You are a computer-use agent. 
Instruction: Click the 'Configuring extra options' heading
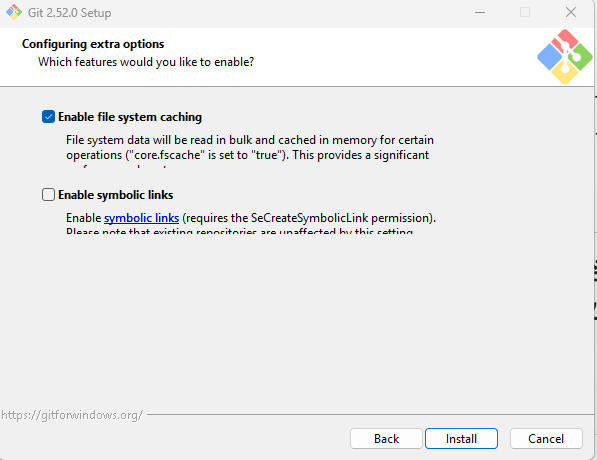coord(93,44)
